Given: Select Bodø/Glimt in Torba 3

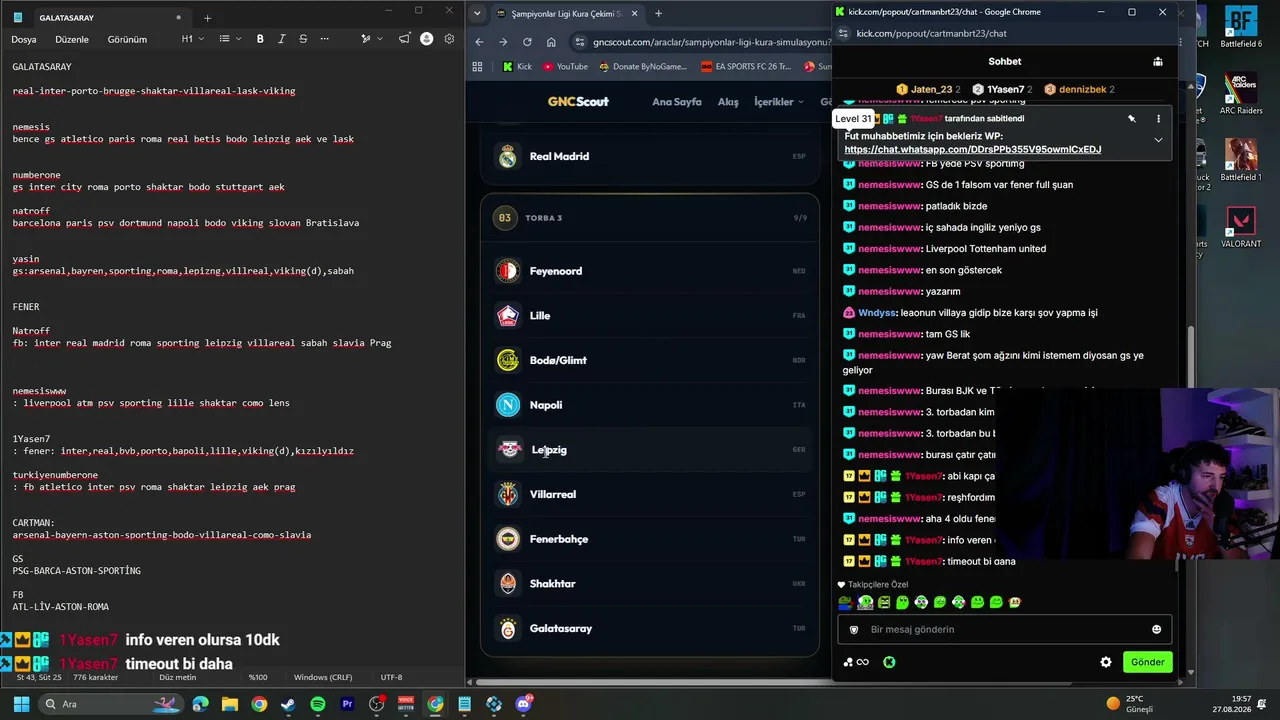Looking at the screenshot, I should coord(650,360).
